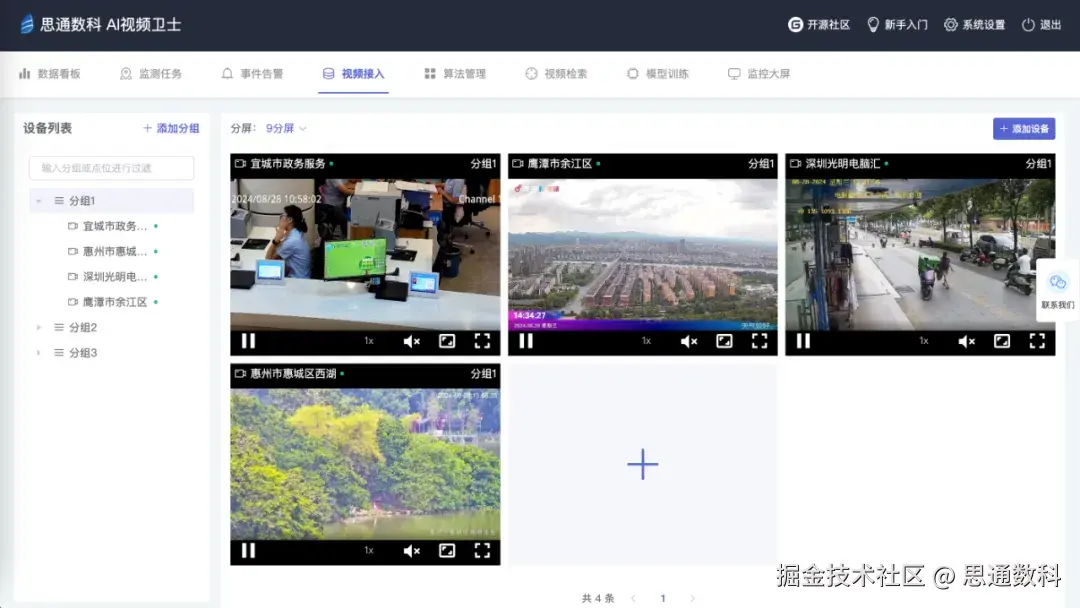
Task: Open picture-in-picture for 深圳光明电脑汇 video
Action: 1001,340
